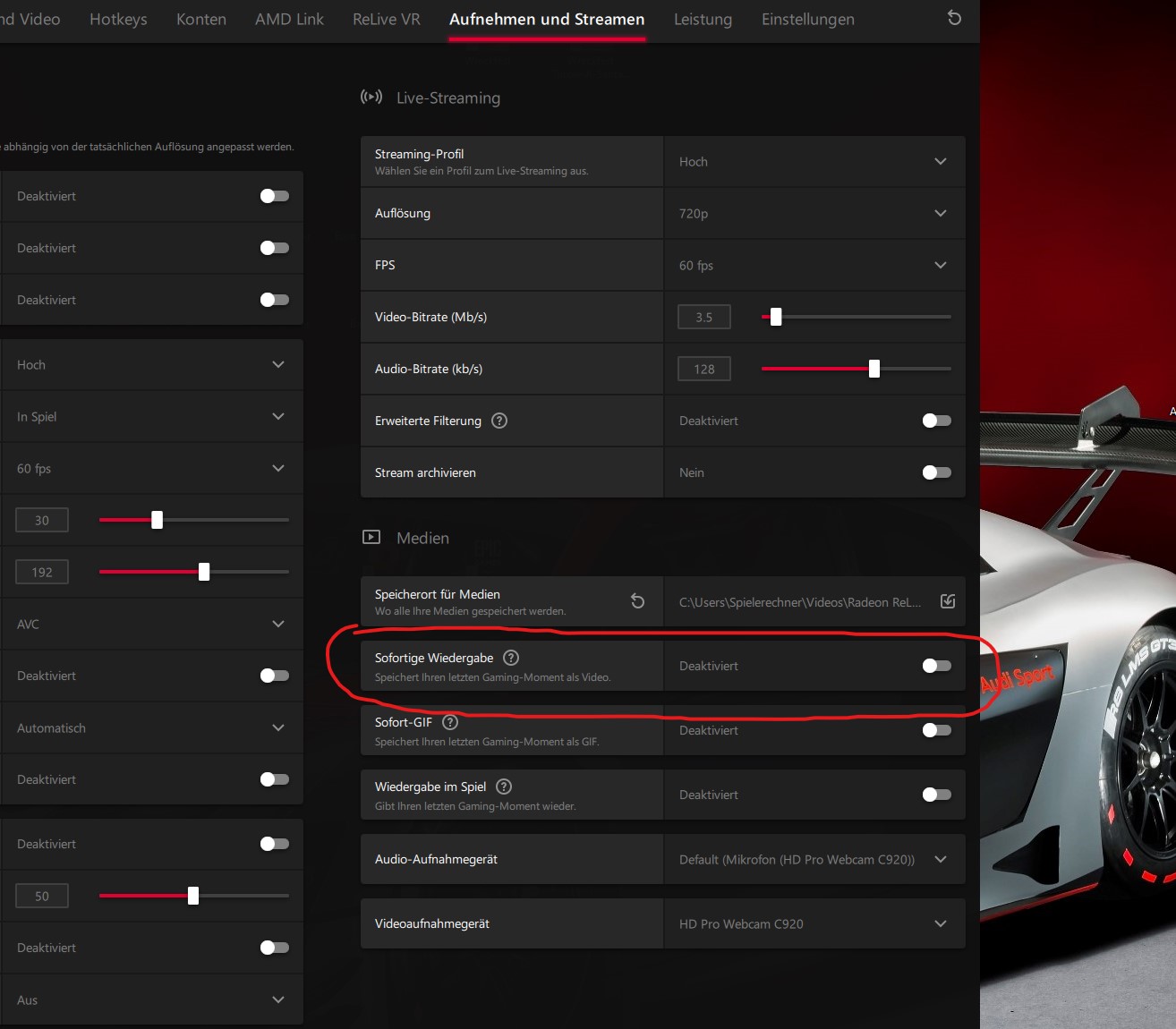Switch to the ReLive VR tab

tap(387, 19)
